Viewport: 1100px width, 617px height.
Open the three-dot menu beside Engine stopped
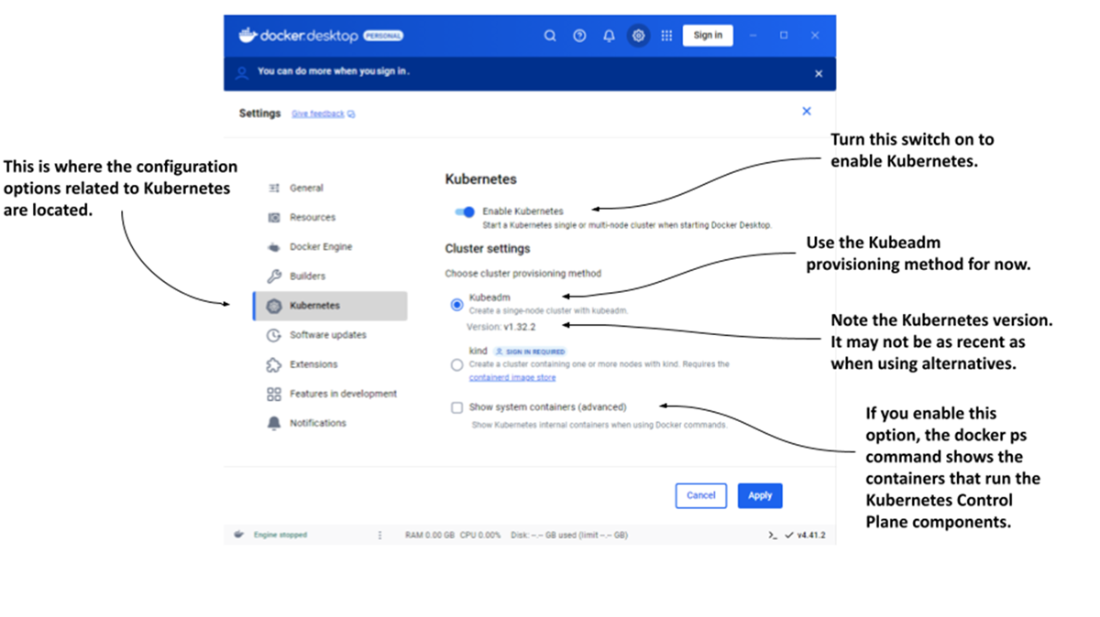(x=380, y=535)
